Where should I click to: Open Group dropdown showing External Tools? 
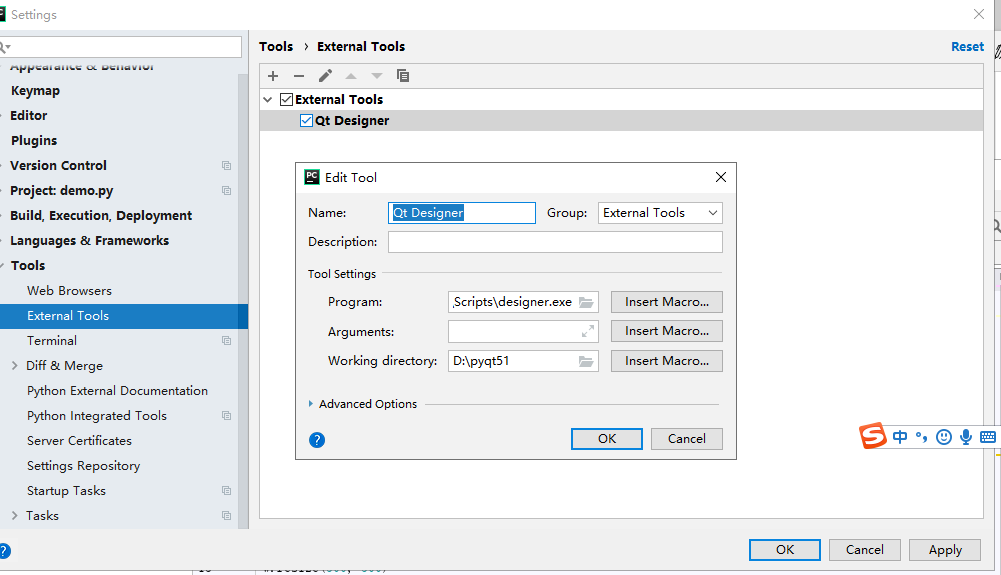pyautogui.click(x=660, y=213)
